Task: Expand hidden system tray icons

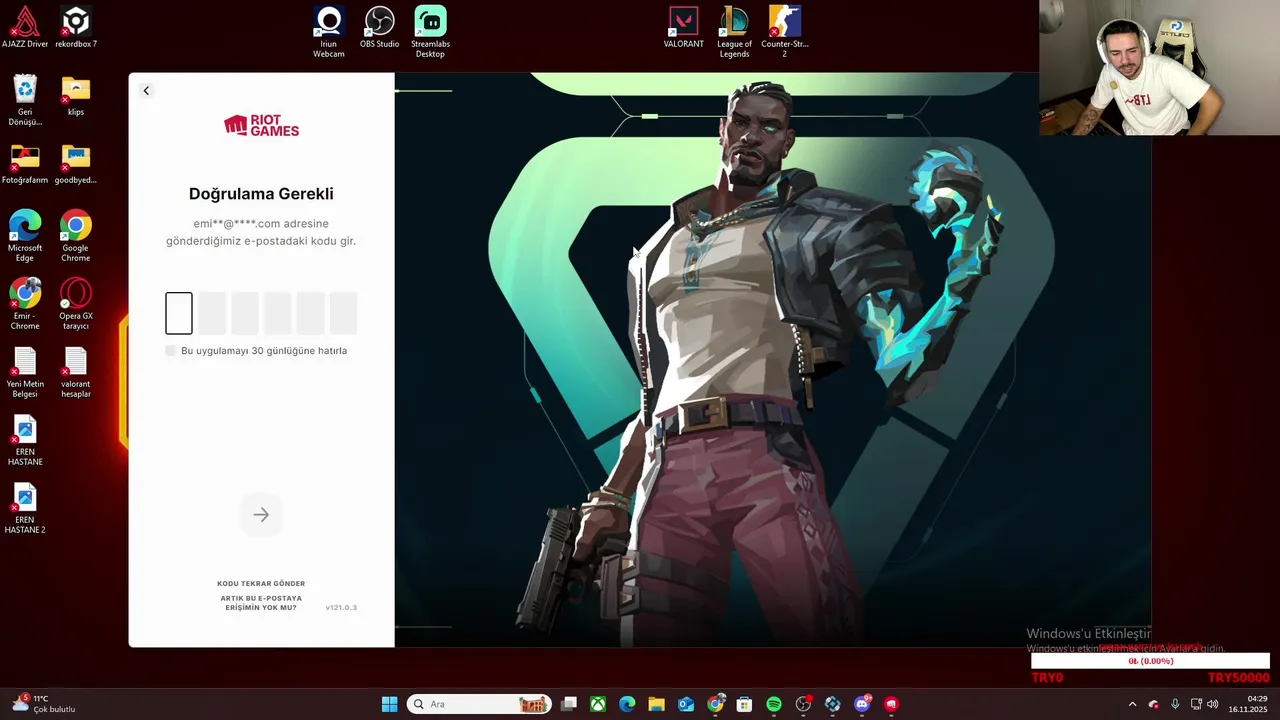Action: click(1132, 704)
